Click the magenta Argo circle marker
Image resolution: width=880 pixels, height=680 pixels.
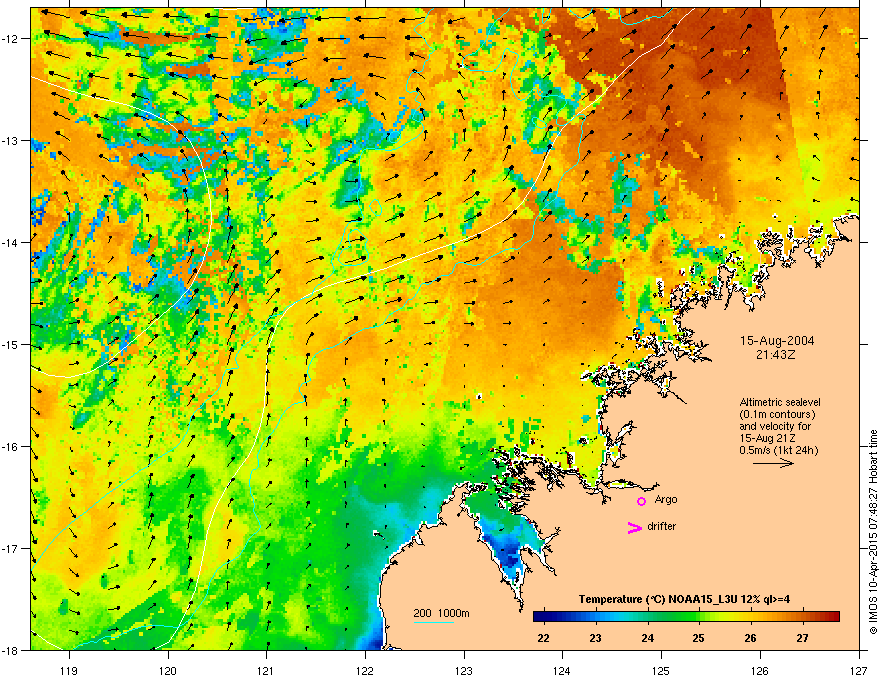coord(641,501)
